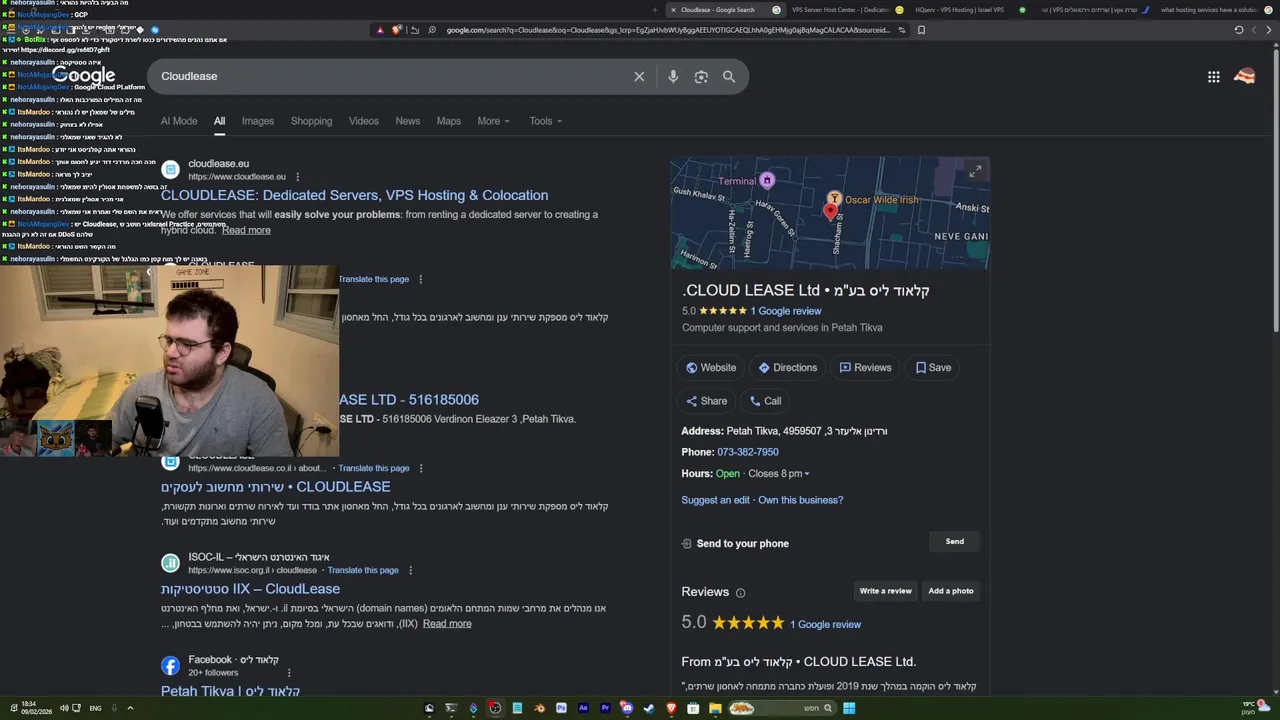Share the CLOUD LEASE Ltd listing
The image size is (1280, 720).
click(x=706, y=401)
